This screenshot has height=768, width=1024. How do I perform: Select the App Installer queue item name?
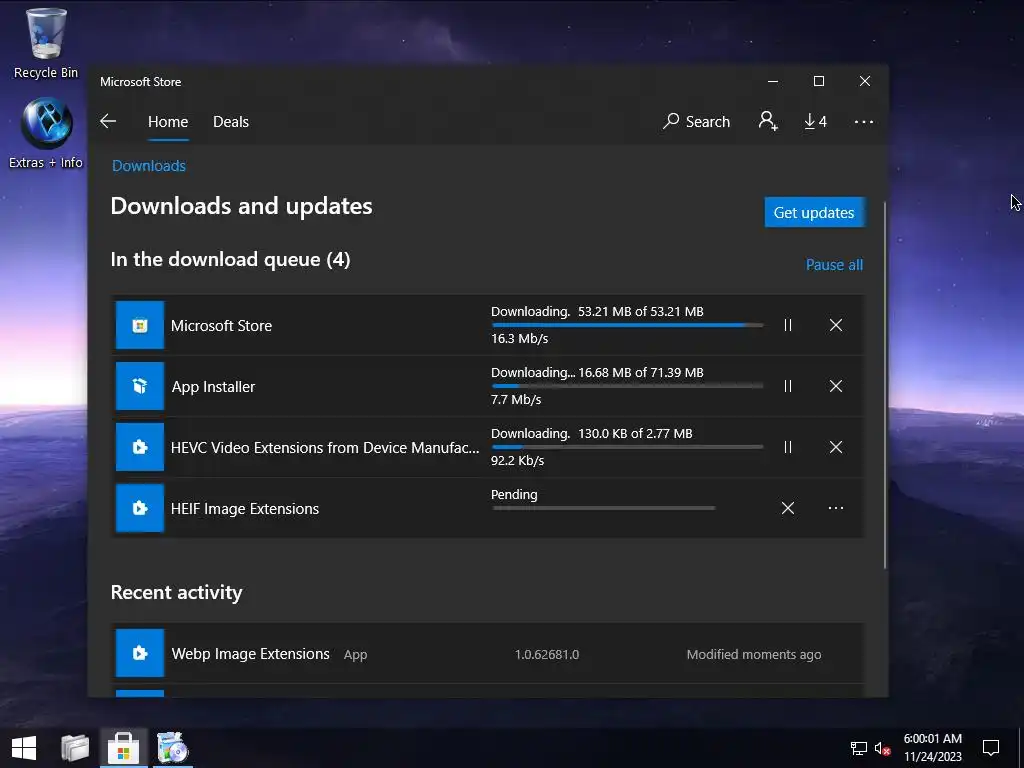pyautogui.click(x=213, y=387)
